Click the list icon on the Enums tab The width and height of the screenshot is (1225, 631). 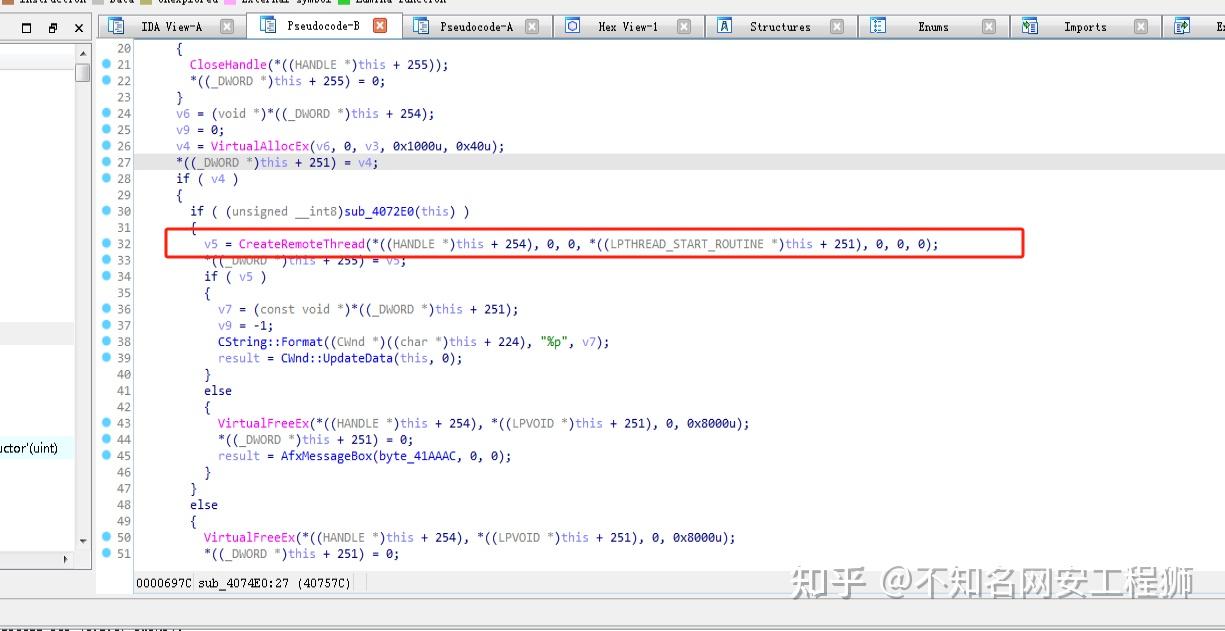tap(878, 26)
